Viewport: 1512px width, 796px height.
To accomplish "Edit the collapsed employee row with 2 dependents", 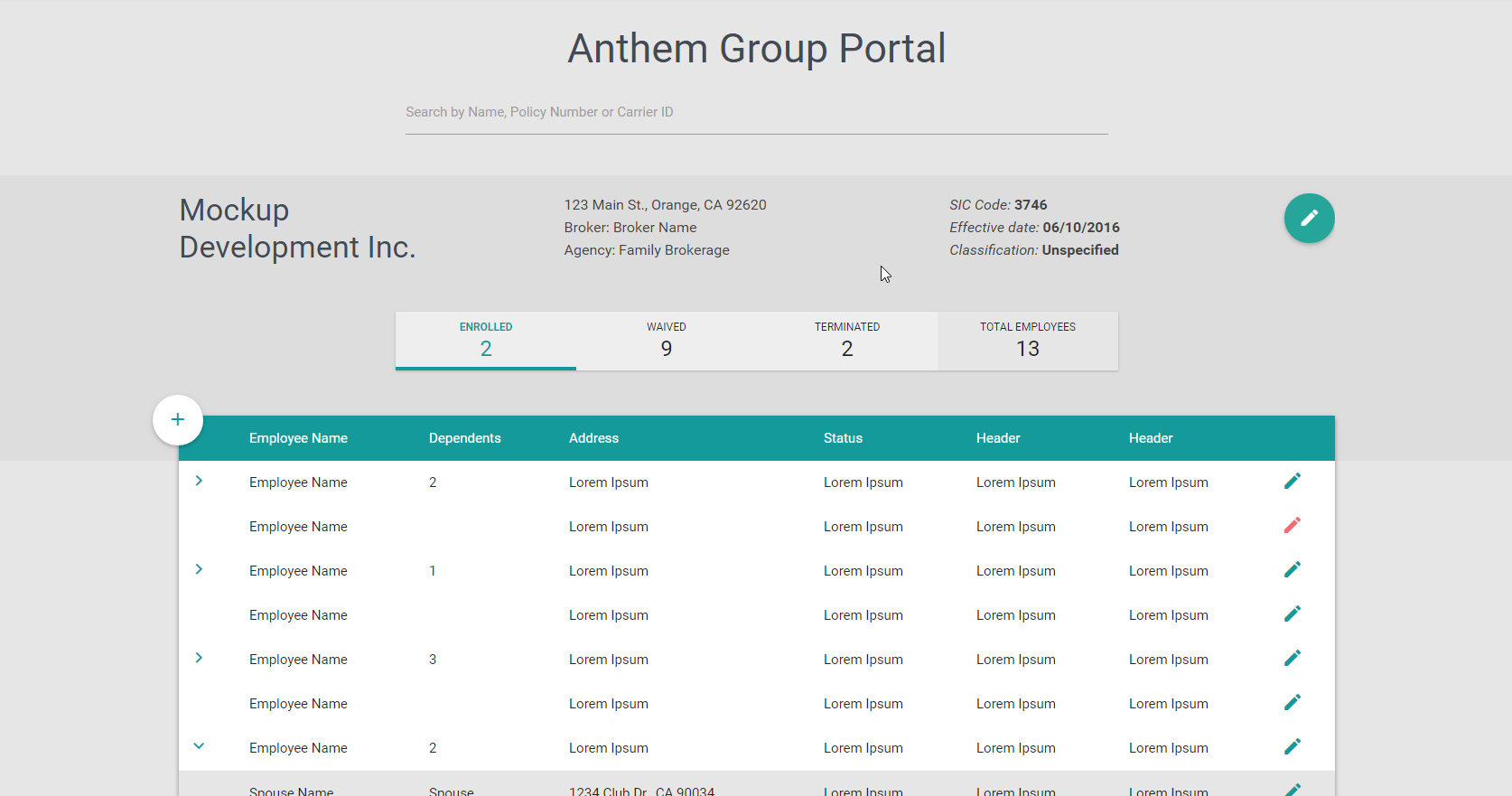I will (1293, 482).
